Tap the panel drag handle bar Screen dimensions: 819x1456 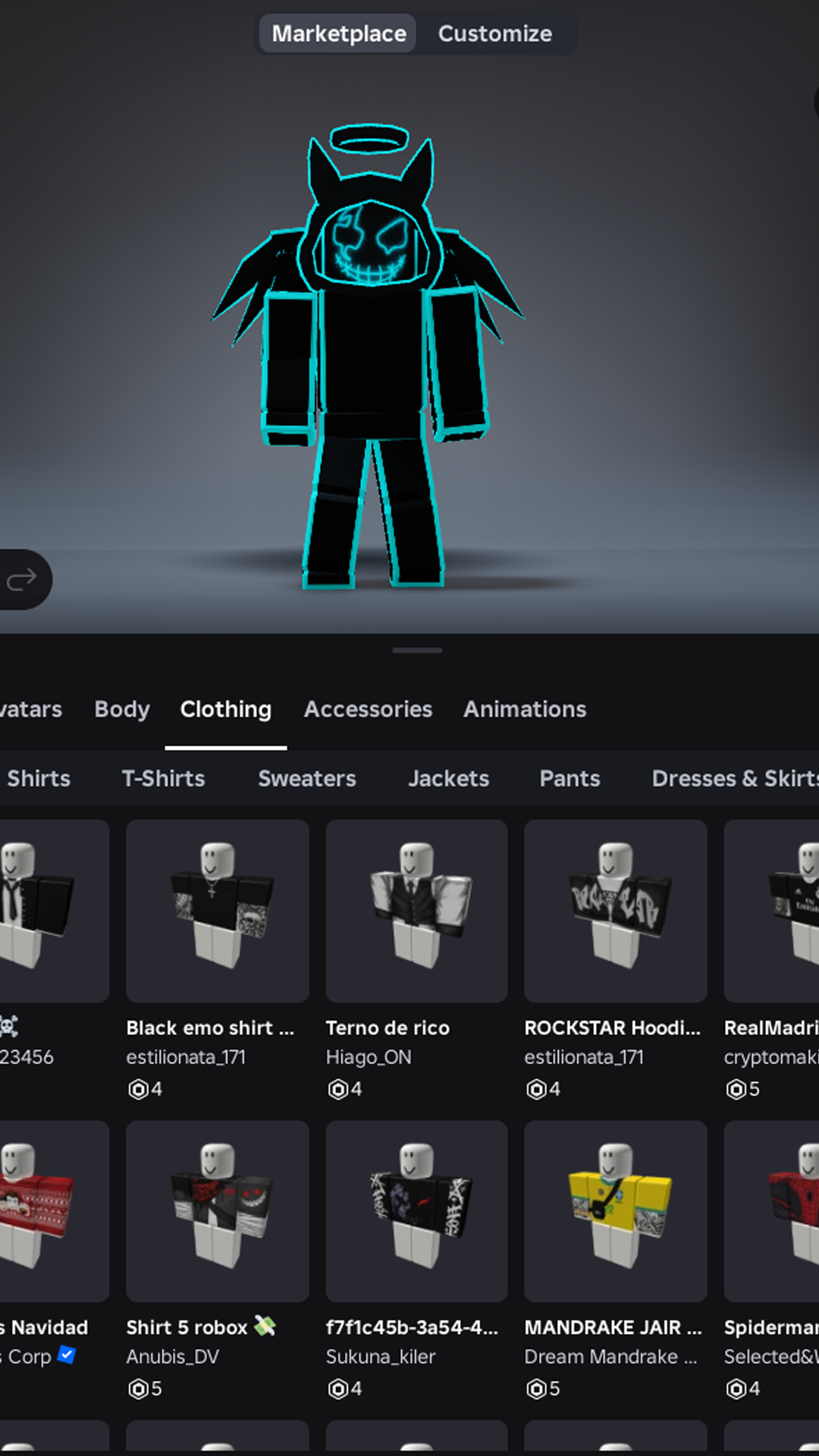(417, 650)
